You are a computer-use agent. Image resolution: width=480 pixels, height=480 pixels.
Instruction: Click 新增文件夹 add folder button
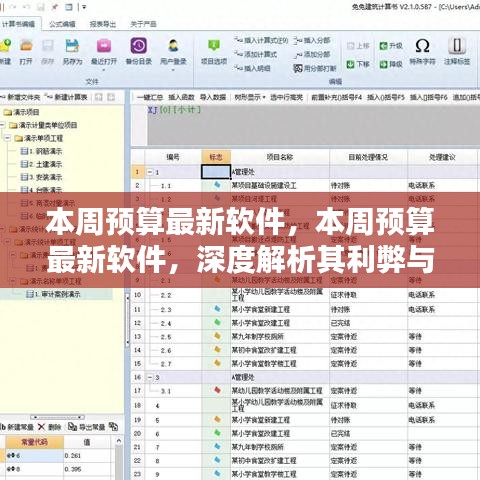pyautogui.click(x=20, y=97)
